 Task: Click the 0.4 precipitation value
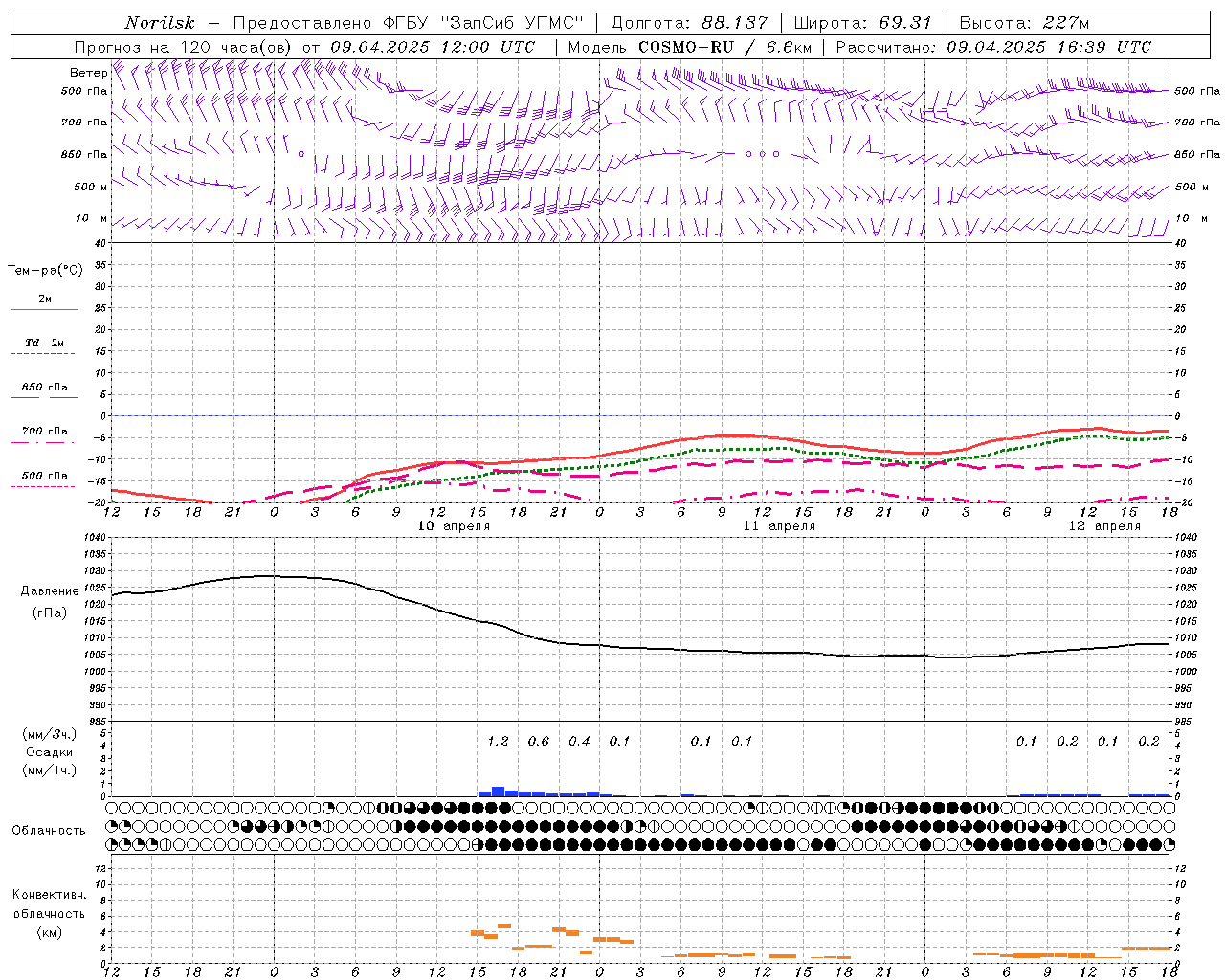coord(579,741)
